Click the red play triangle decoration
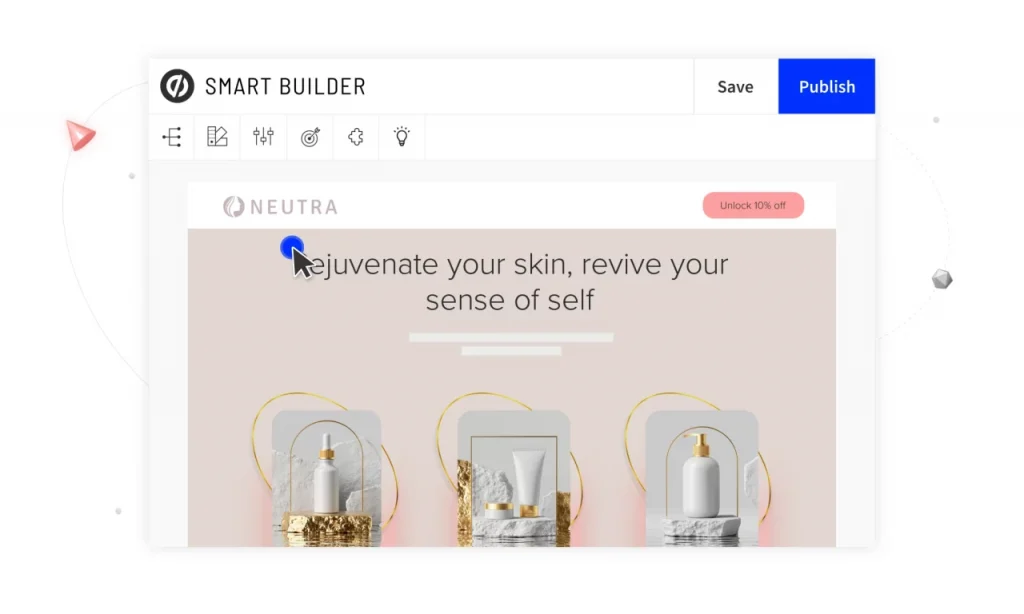This screenshot has width=1024, height=614. point(80,135)
